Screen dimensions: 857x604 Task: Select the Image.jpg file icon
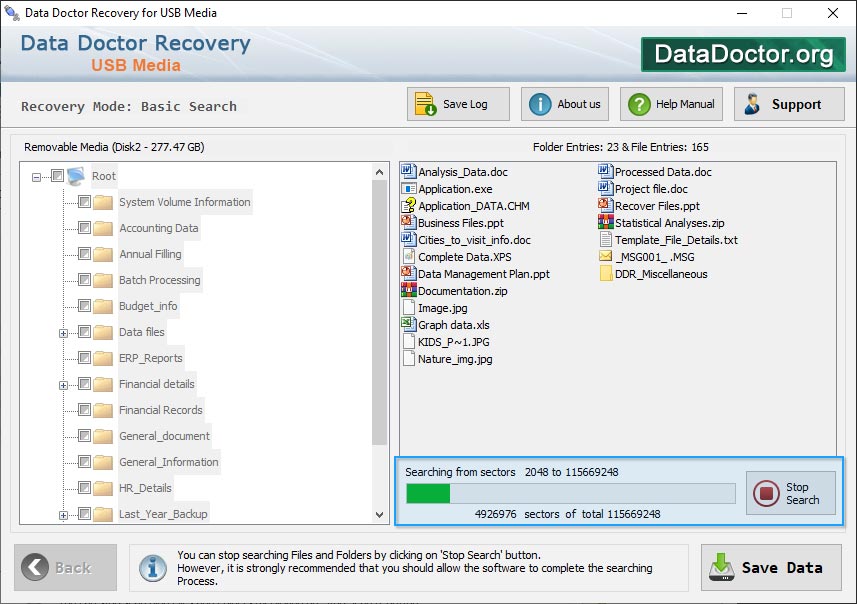tap(408, 307)
